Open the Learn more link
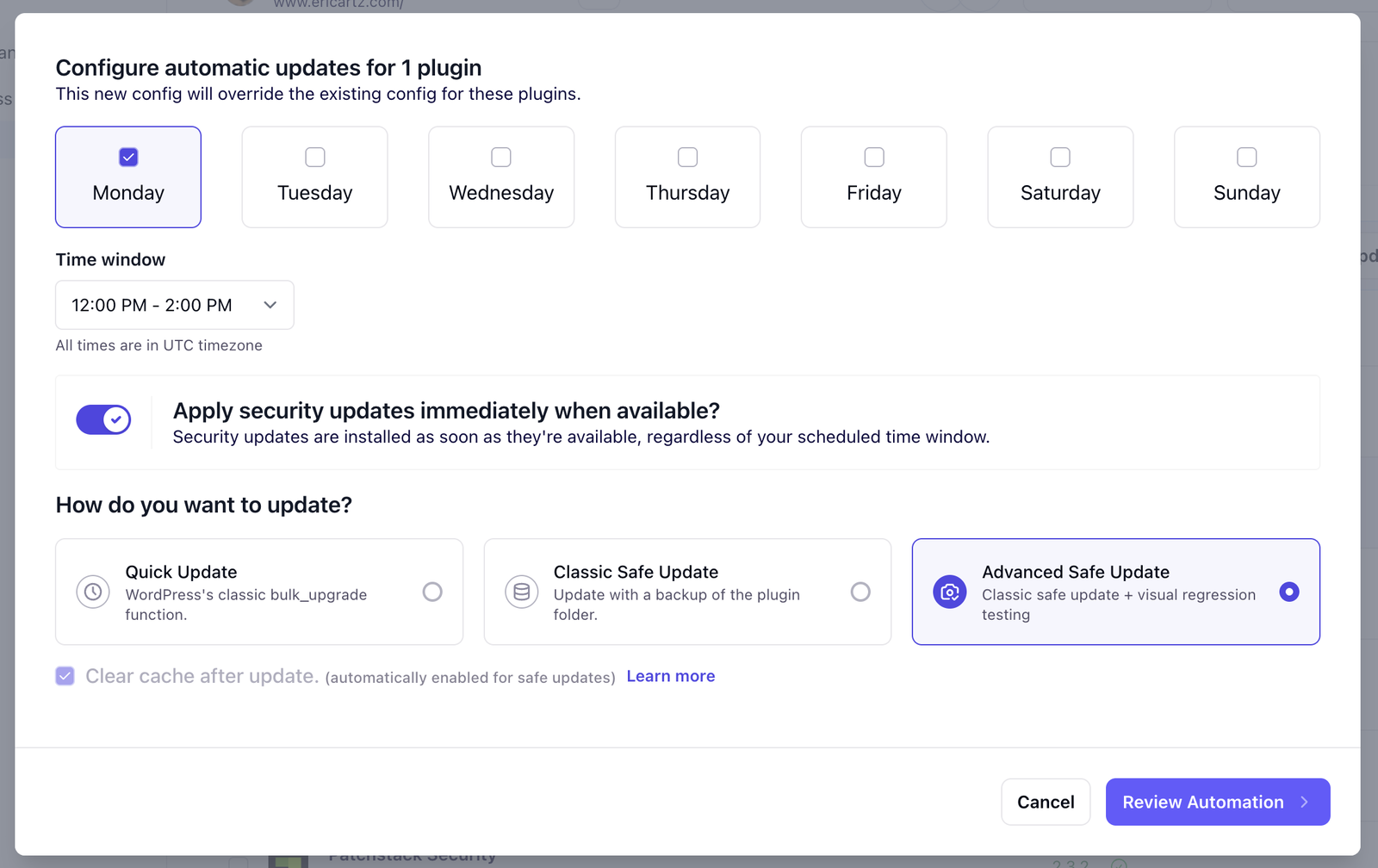The image size is (1378, 868). coord(670,676)
